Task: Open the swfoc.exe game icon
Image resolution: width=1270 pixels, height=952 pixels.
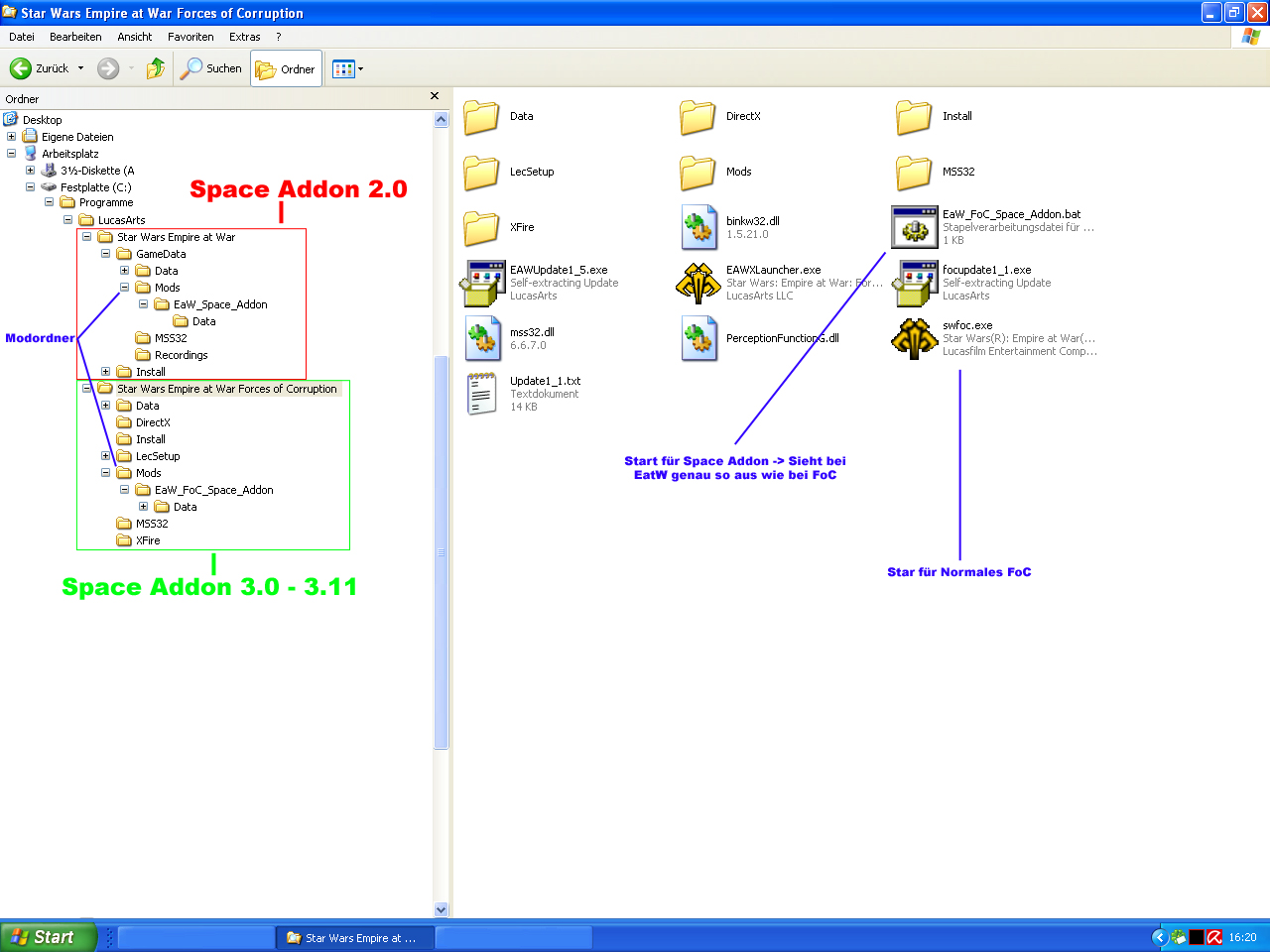Action: pos(914,338)
